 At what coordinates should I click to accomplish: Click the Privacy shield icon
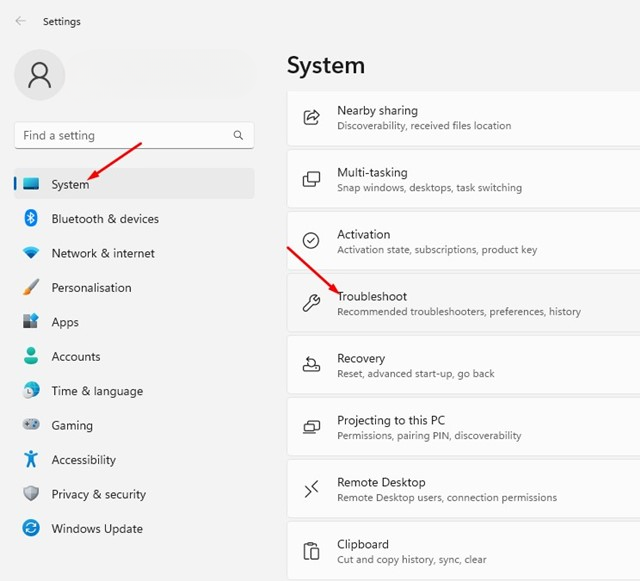31,494
